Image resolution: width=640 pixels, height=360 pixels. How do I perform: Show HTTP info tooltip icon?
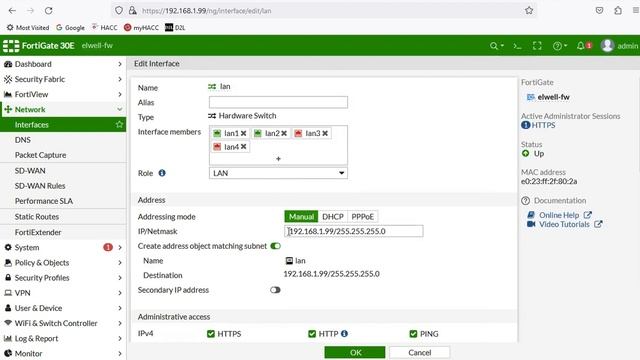344,333
